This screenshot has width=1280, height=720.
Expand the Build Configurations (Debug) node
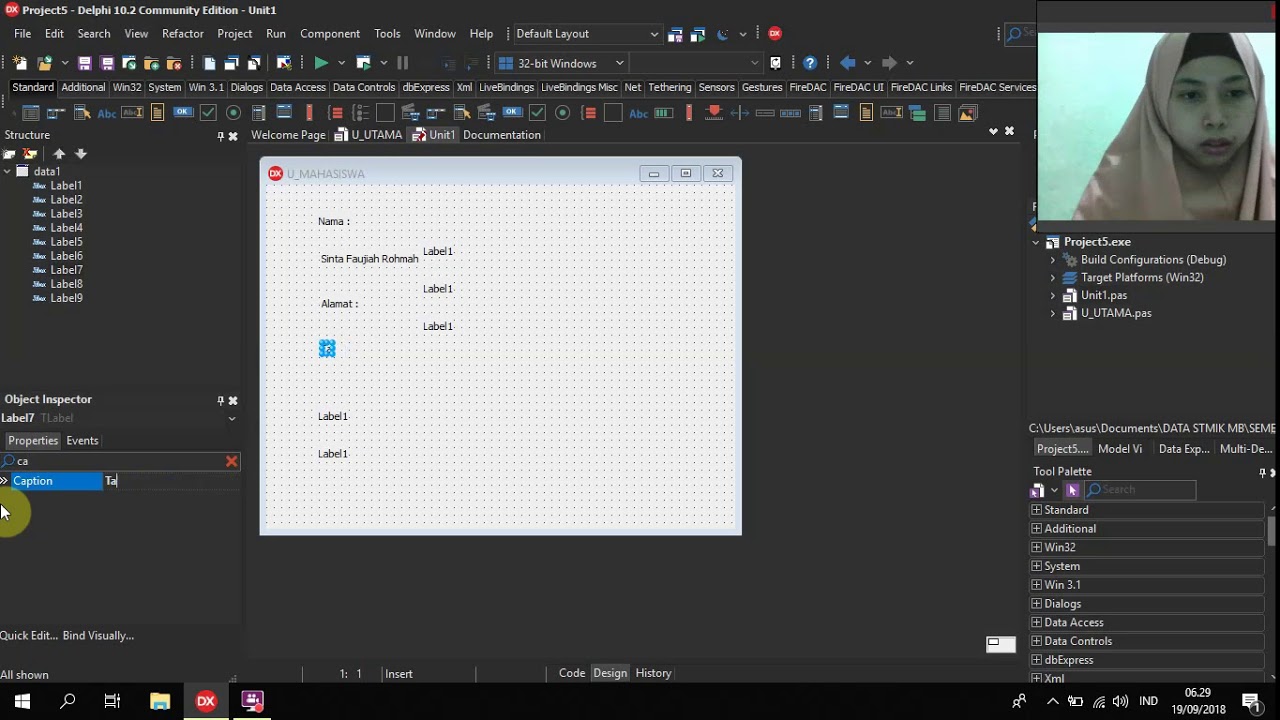pos(1053,260)
